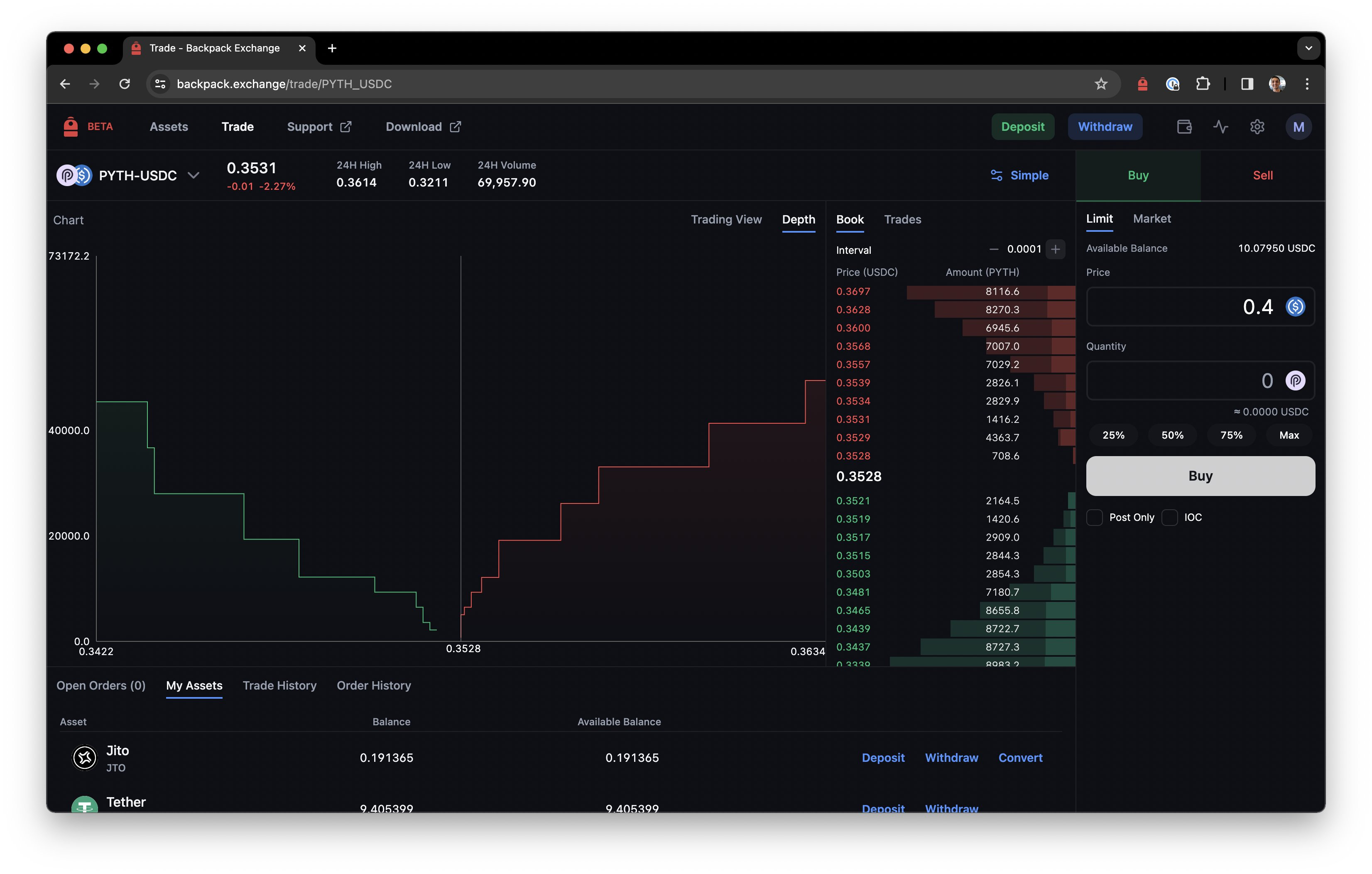Click the blue Withdraw header button
Image resolution: width=1372 pixels, height=874 pixels.
click(1105, 127)
